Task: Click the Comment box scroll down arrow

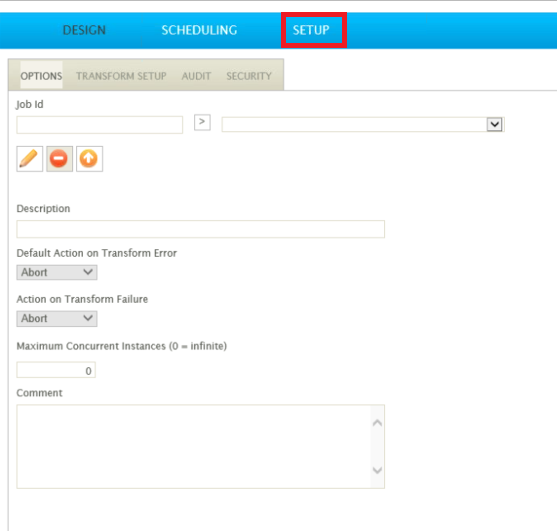Action: pyautogui.click(x=377, y=470)
